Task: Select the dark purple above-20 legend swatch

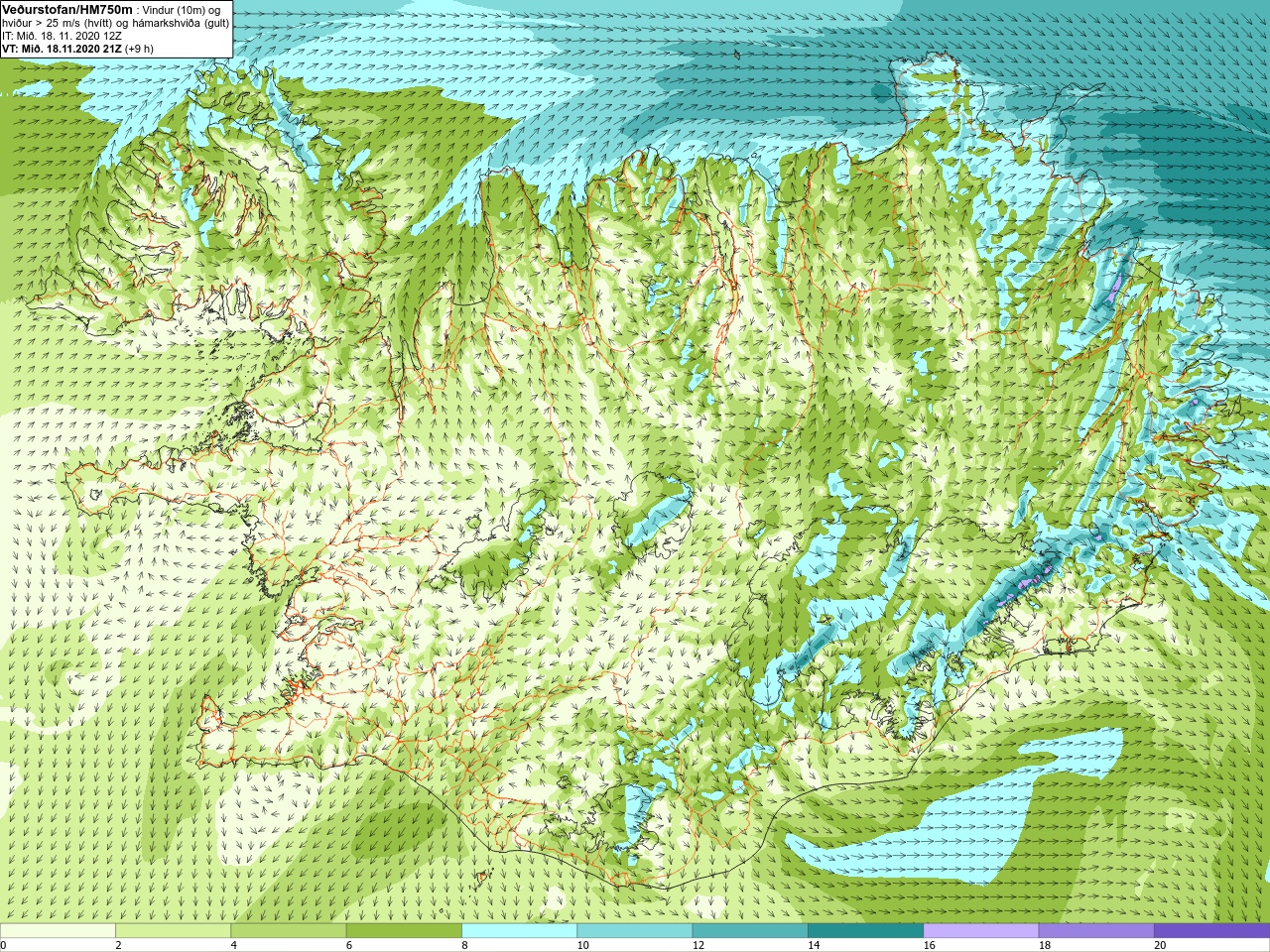Action: (1211, 931)
